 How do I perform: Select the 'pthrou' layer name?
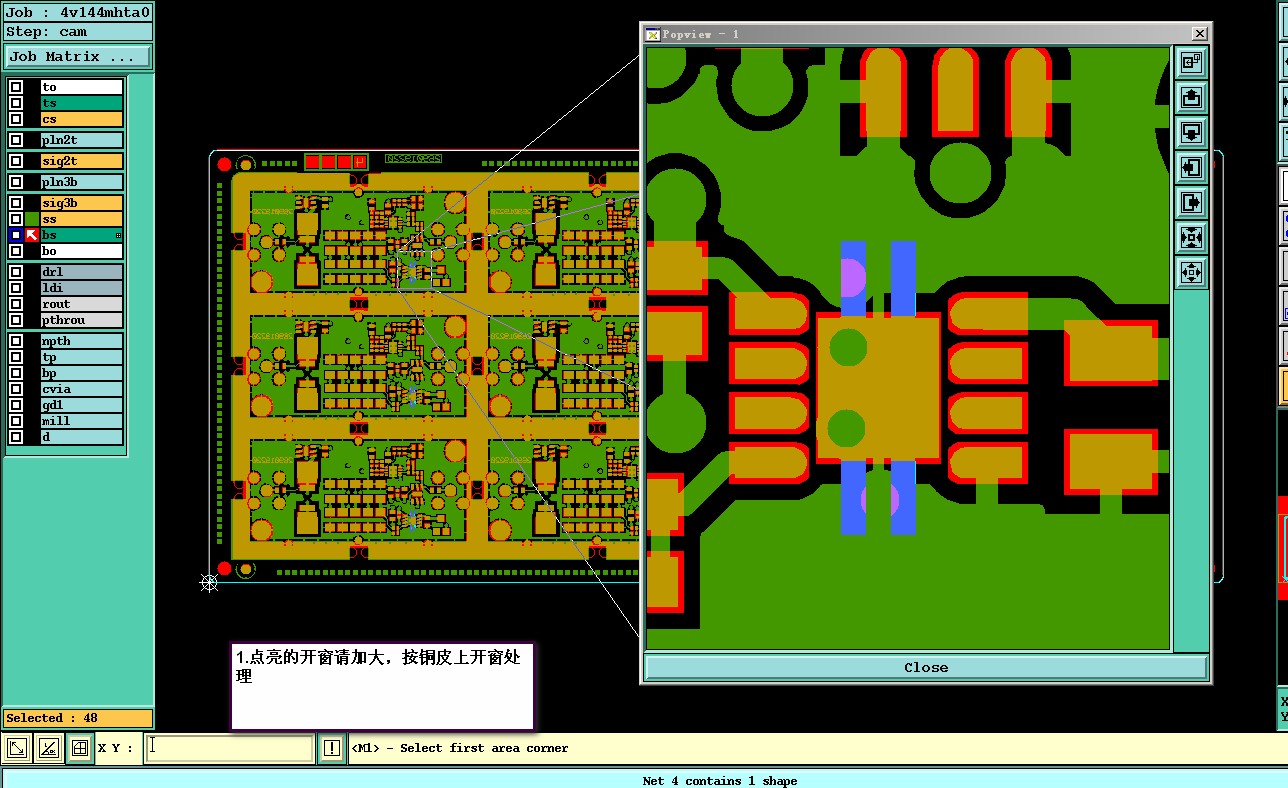pos(81,320)
